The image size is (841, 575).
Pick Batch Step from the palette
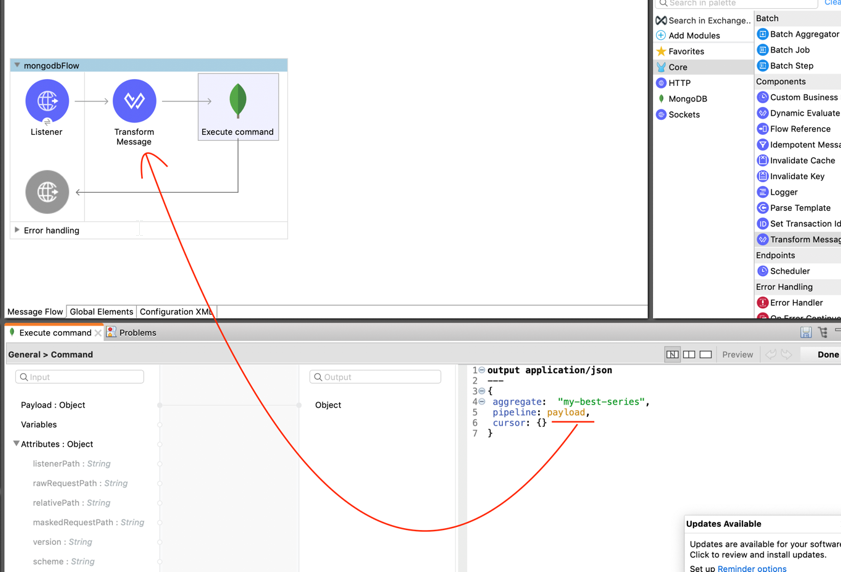pos(785,65)
